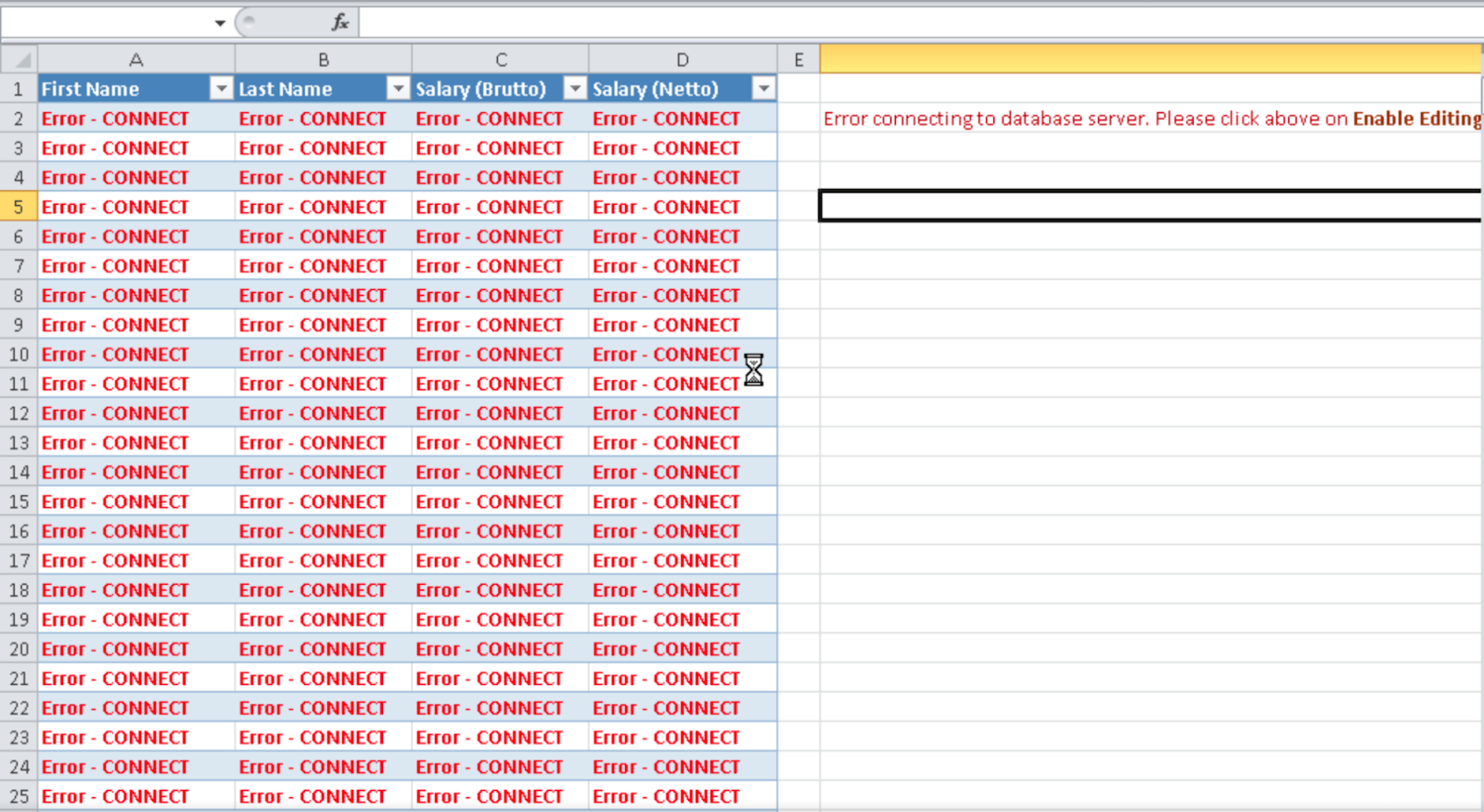Select column B header
The image size is (1484, 812).
(324, 60)
